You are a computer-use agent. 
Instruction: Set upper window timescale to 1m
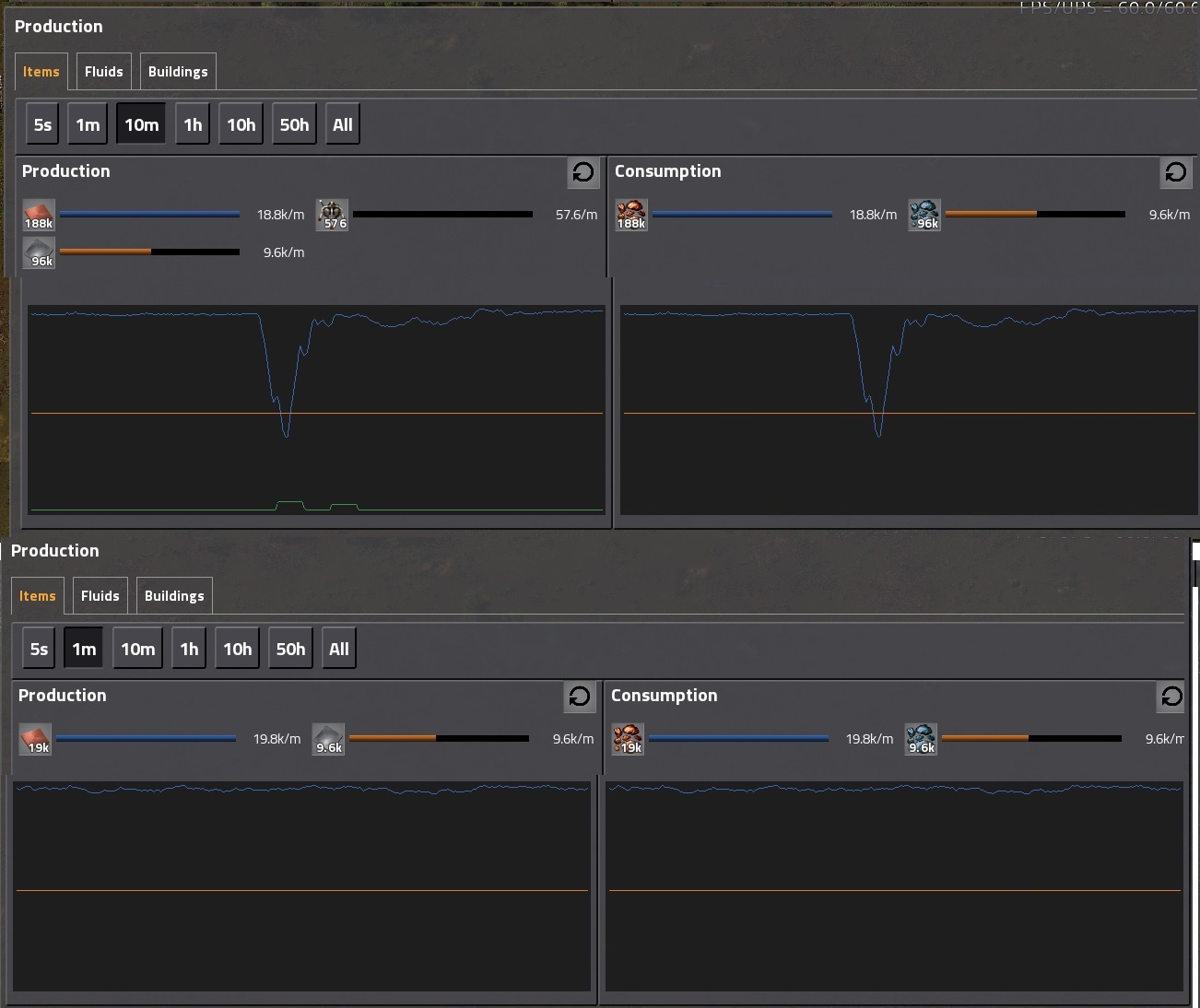88,124
